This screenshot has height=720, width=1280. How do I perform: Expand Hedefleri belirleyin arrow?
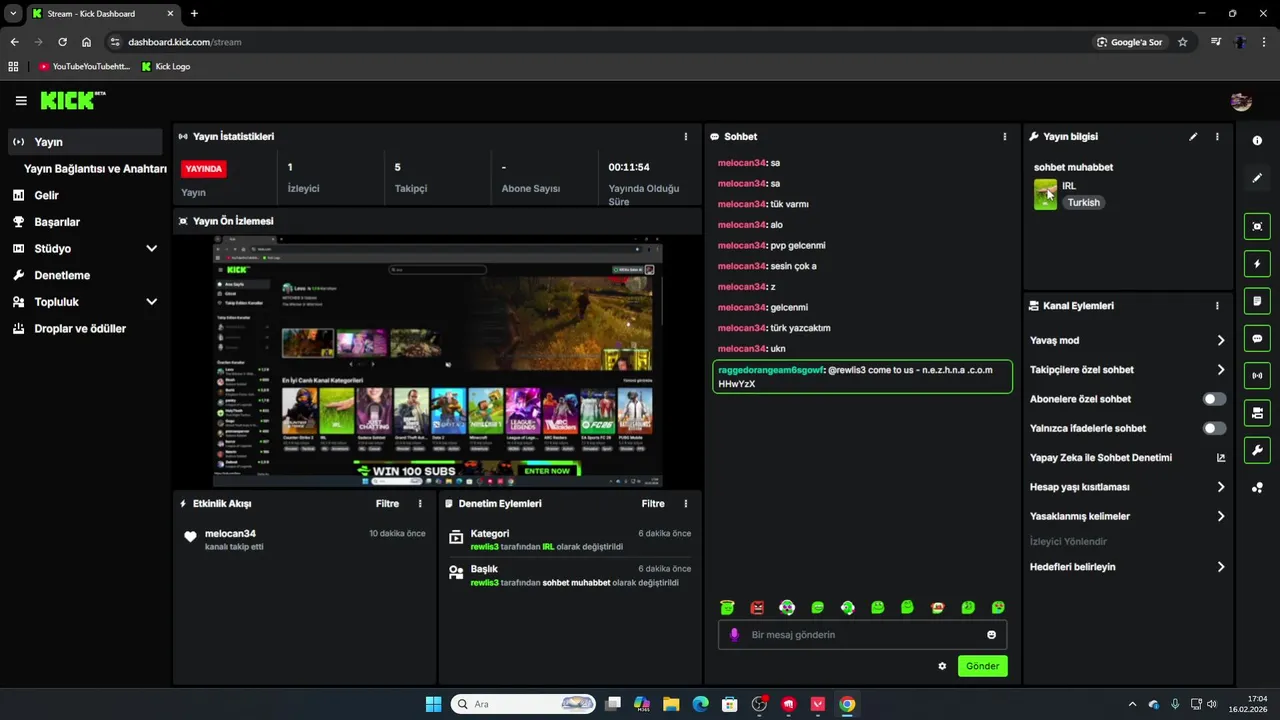coord(1221,567)
